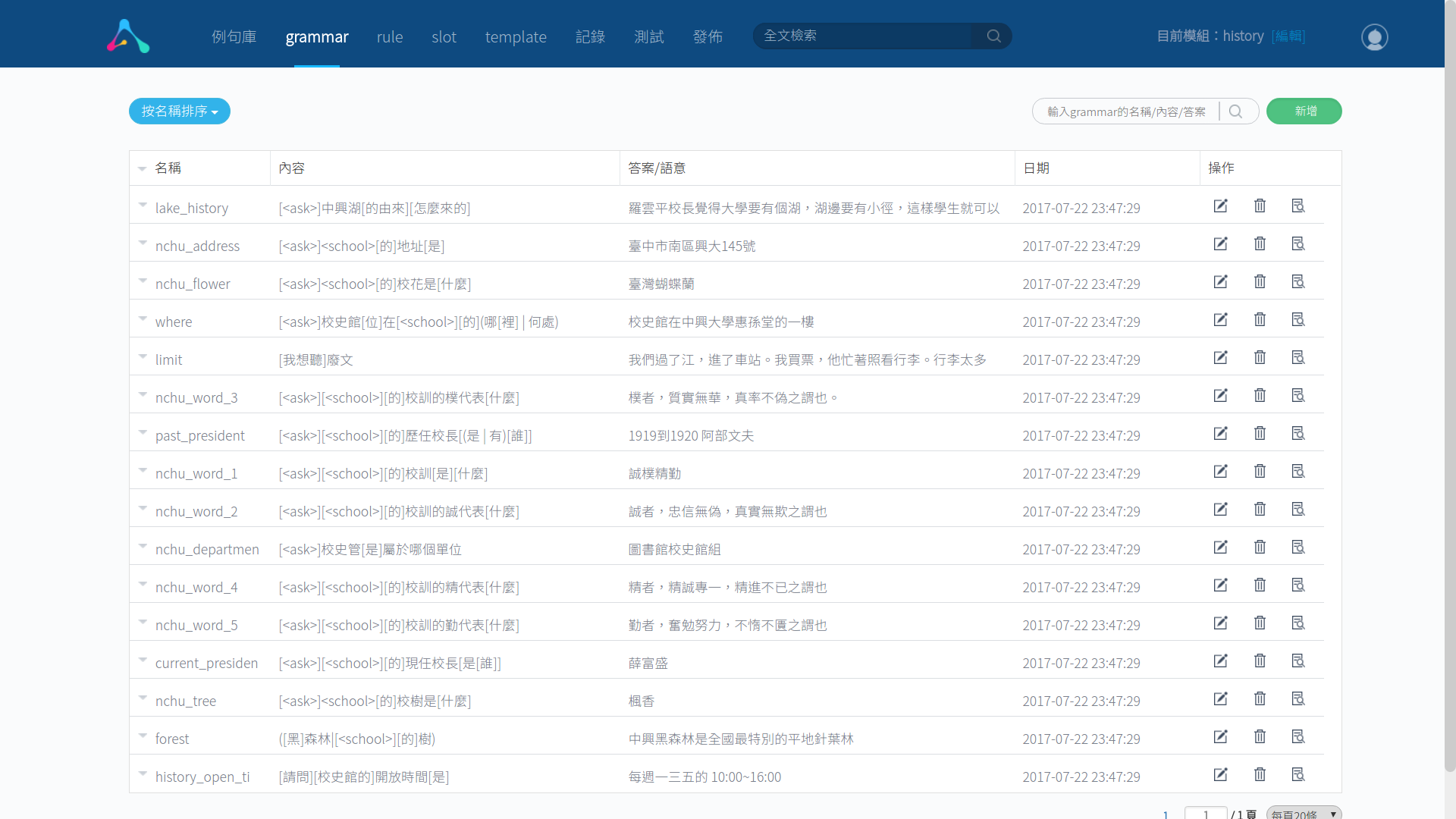Open detail view icon for forest row
1456x819 pixels.
coord(1298,737)
